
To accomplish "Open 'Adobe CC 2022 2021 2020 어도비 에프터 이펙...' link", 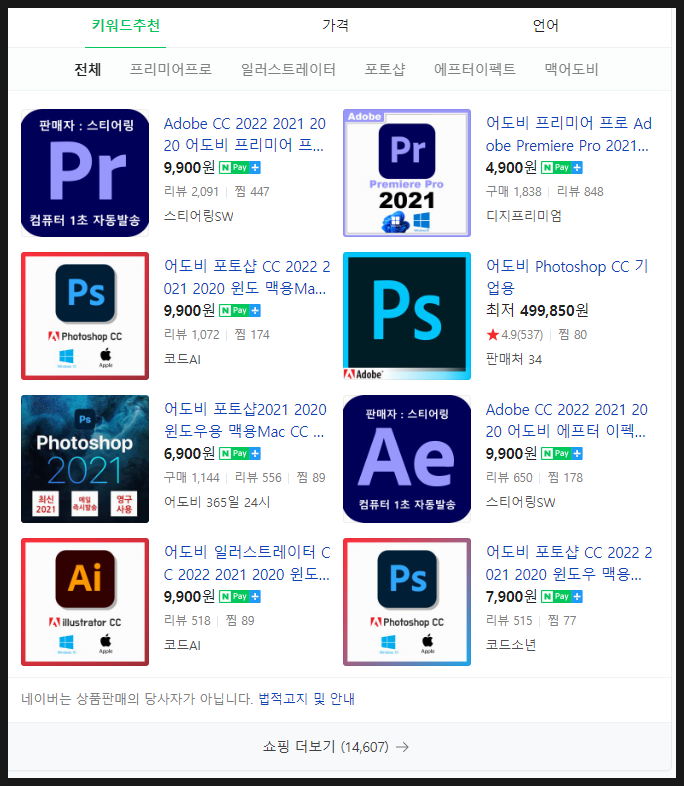I will (x=566, y=420).
